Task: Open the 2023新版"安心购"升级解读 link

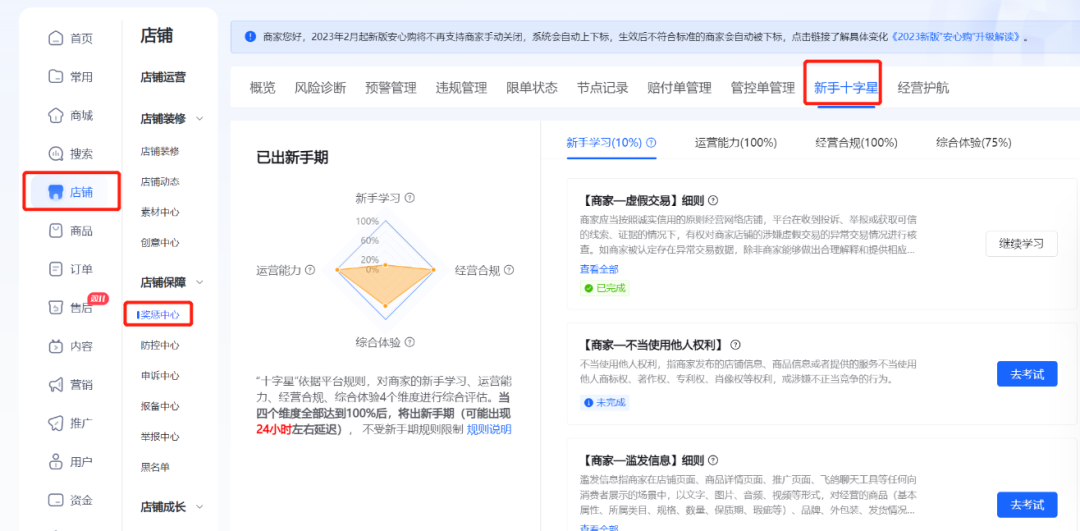Action: (956, 37)
